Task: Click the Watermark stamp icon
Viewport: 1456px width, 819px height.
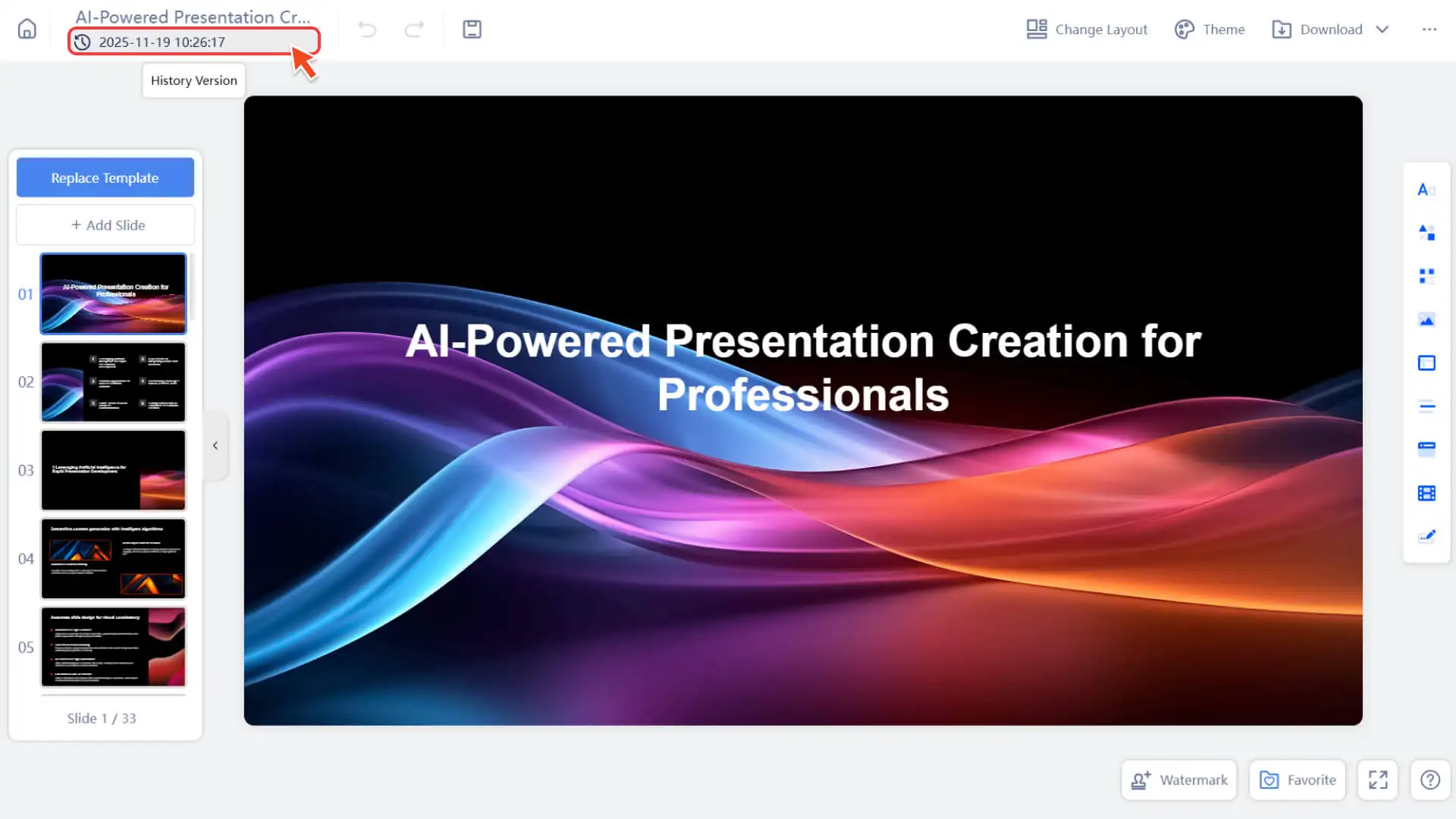Action: coord(1141,780)
